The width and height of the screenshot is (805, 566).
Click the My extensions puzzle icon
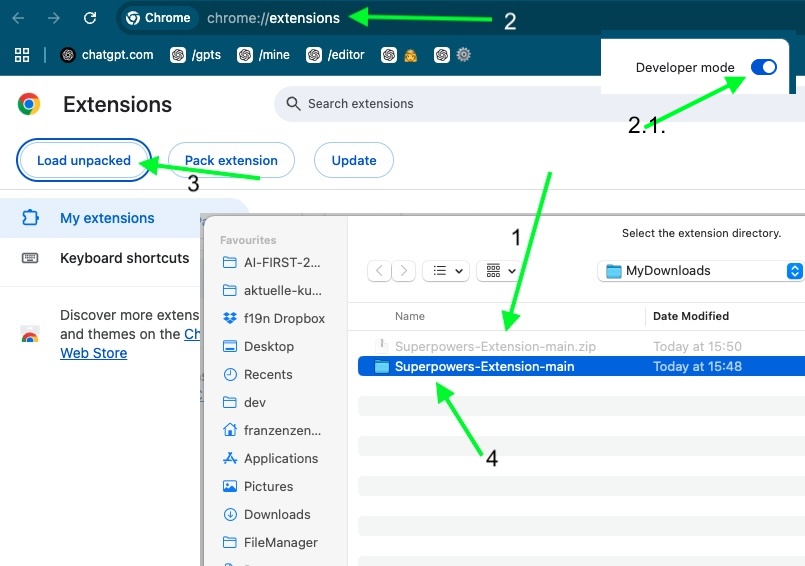pyautogui.click(x=30, y=218)
